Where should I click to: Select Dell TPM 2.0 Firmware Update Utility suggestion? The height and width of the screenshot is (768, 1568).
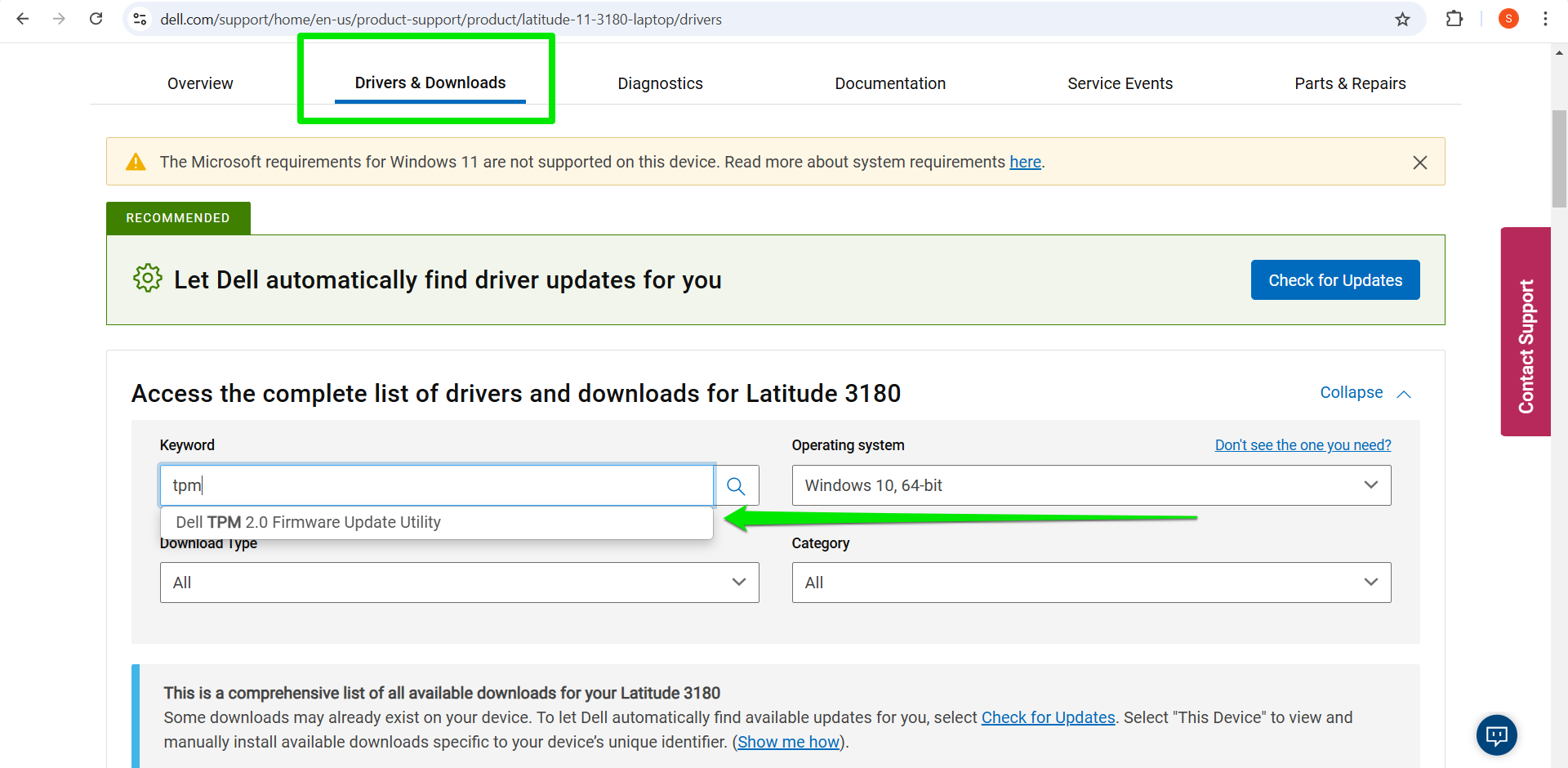tap(437, 523)
